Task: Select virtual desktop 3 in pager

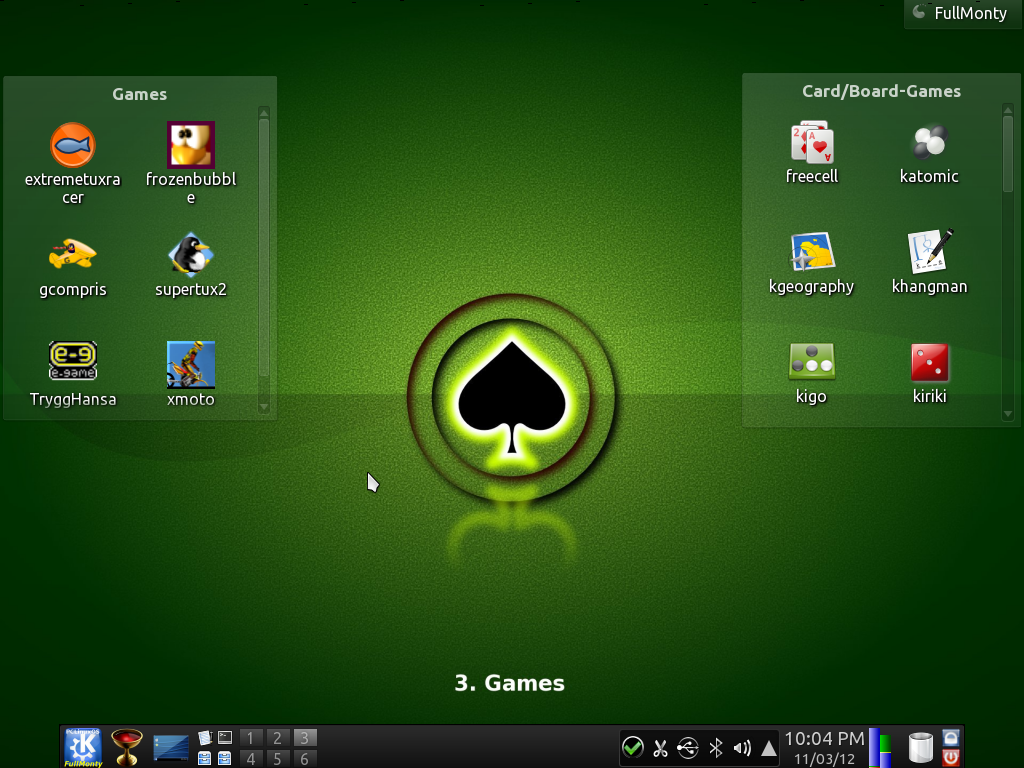Action: tap(304, 738)
